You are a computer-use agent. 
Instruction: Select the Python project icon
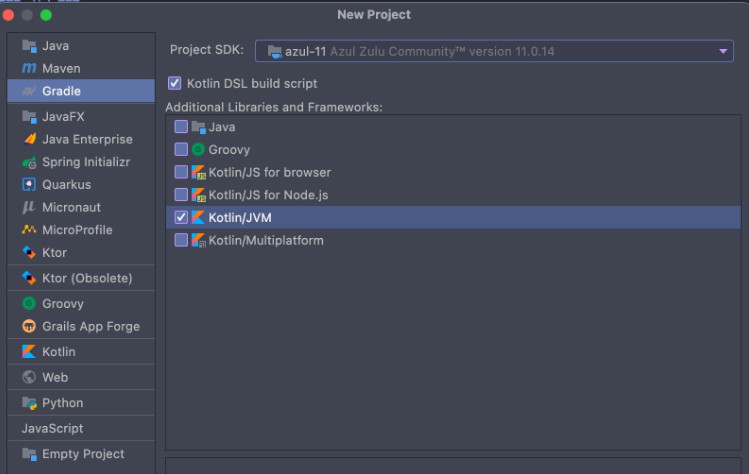pyautogui.click(x=29, y=403)
